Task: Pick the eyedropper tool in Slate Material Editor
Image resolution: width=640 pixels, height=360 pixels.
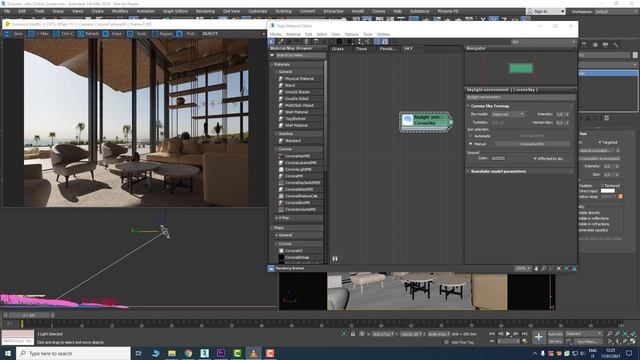Action: coord(281,42)
